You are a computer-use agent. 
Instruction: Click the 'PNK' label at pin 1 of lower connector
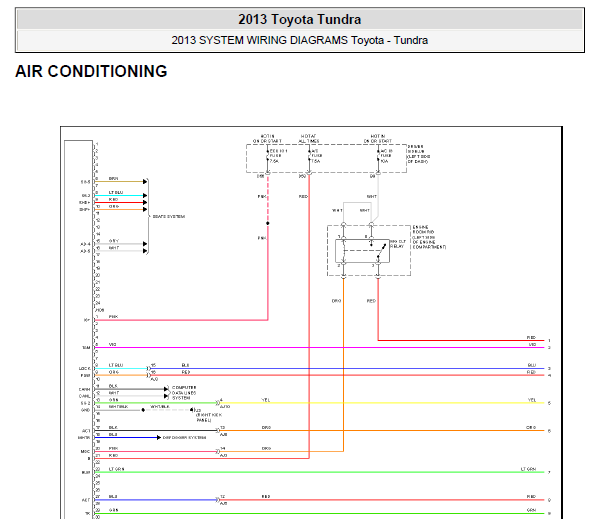[x=113, y=317]
